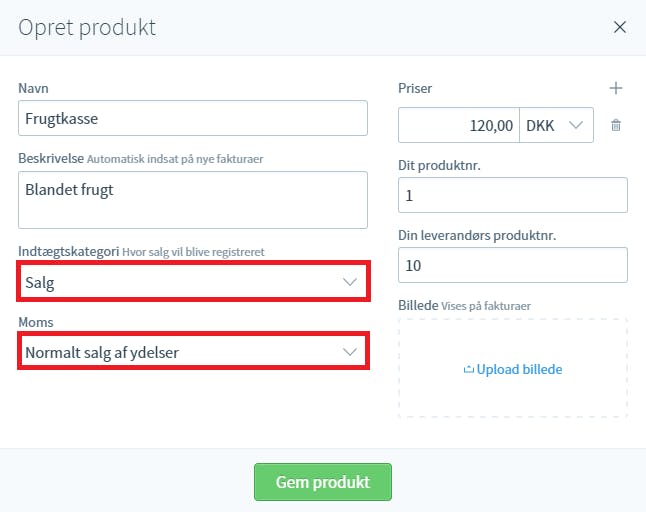The height and width of the screenshot is (512, 646).
Task: Focus the Din leverandørs produktnr. field
Action: point(513,265)
